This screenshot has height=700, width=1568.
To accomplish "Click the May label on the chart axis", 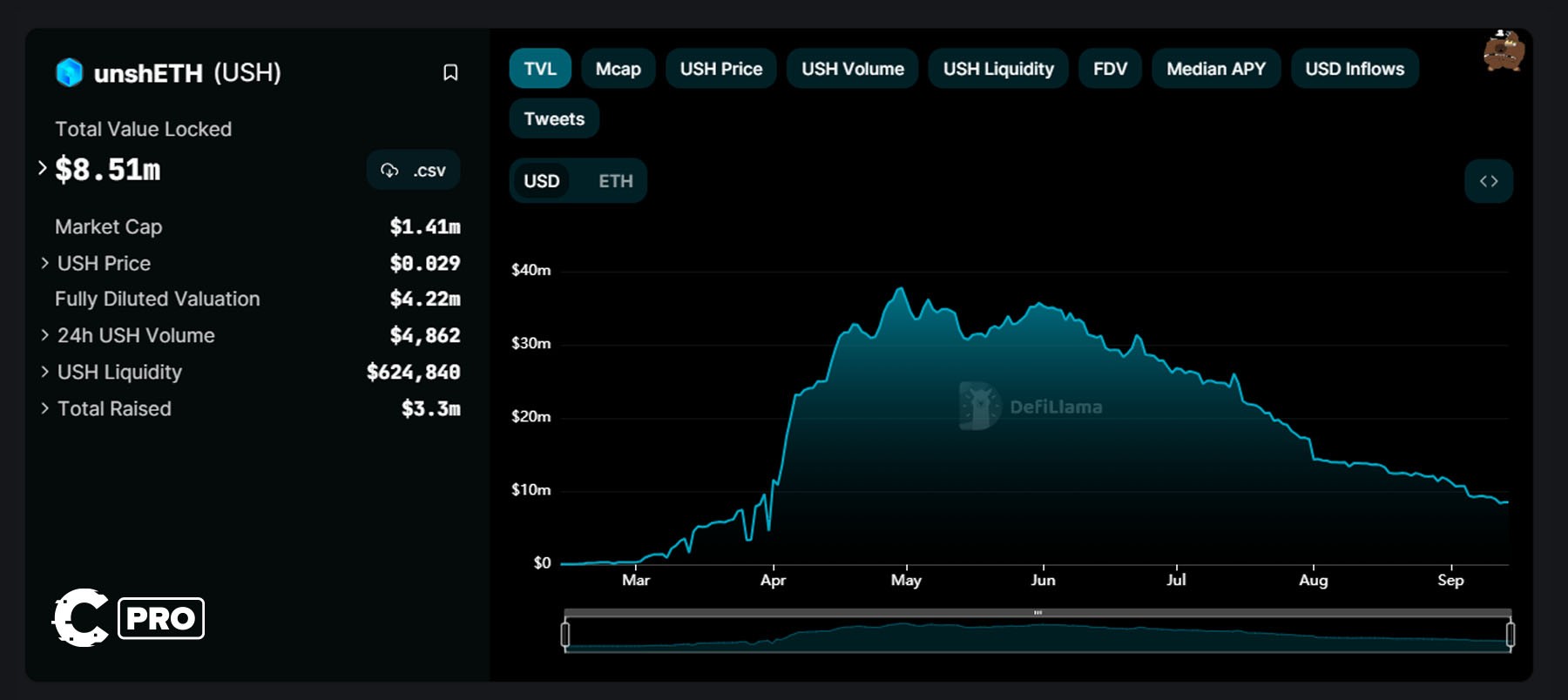I will tap(906, 580).
